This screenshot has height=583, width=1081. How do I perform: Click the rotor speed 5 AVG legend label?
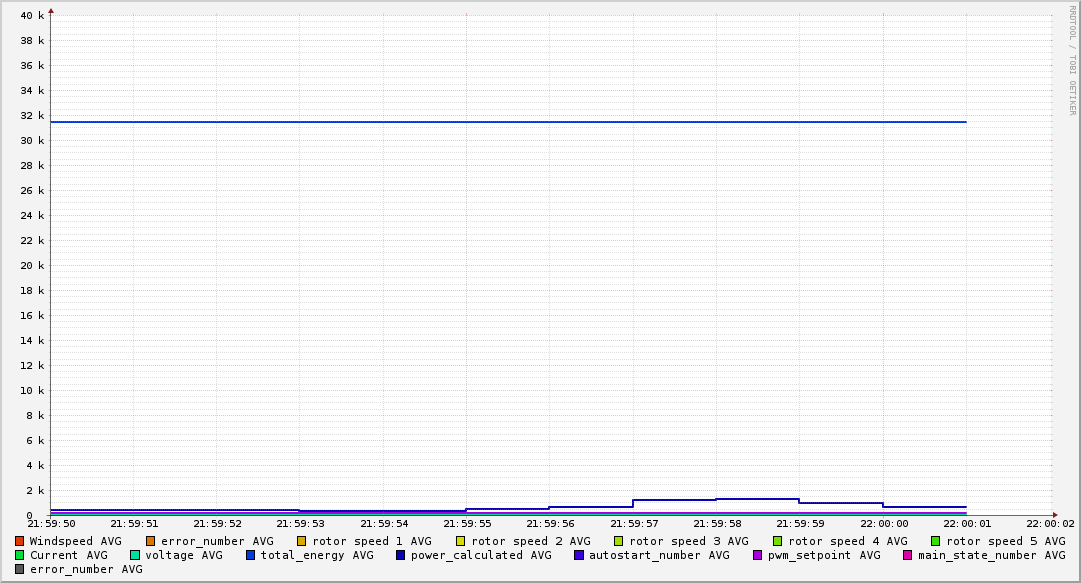pos(1006,542)
